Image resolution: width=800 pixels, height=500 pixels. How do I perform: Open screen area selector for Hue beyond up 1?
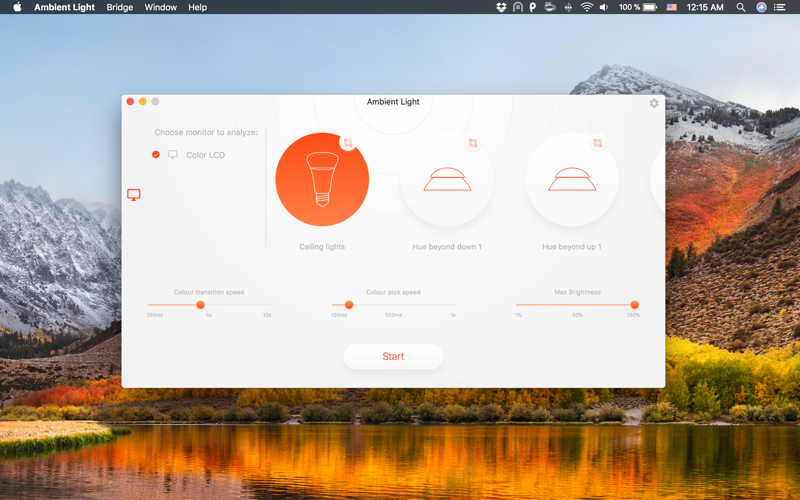[598, 143]
